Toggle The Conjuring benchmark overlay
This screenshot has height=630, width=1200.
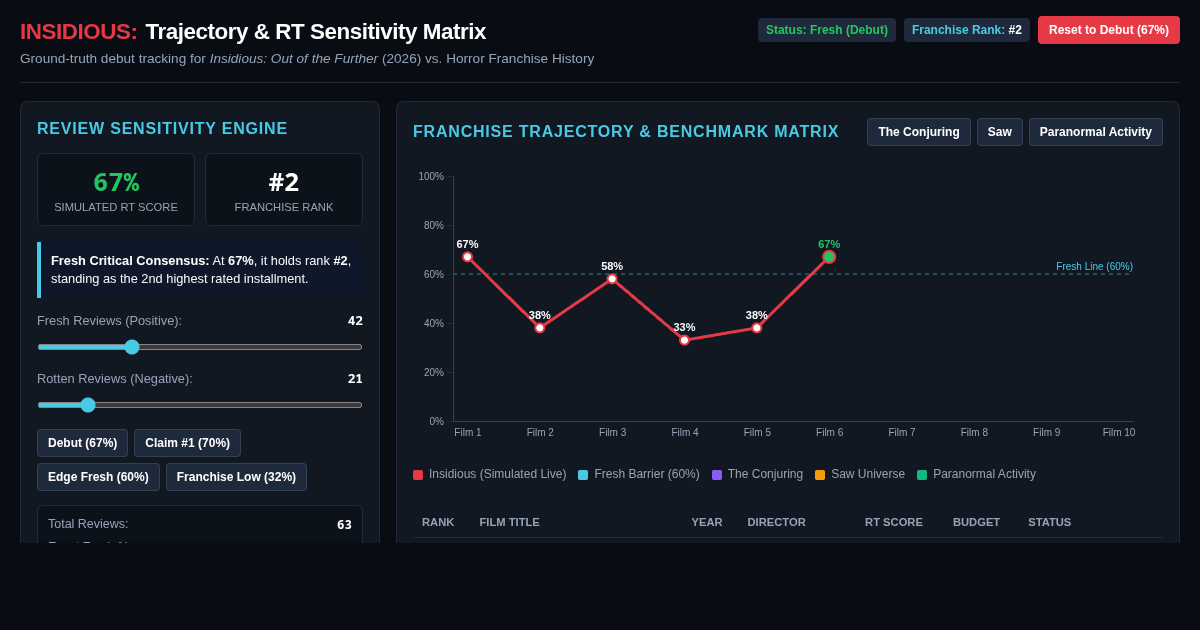(919, 132)
